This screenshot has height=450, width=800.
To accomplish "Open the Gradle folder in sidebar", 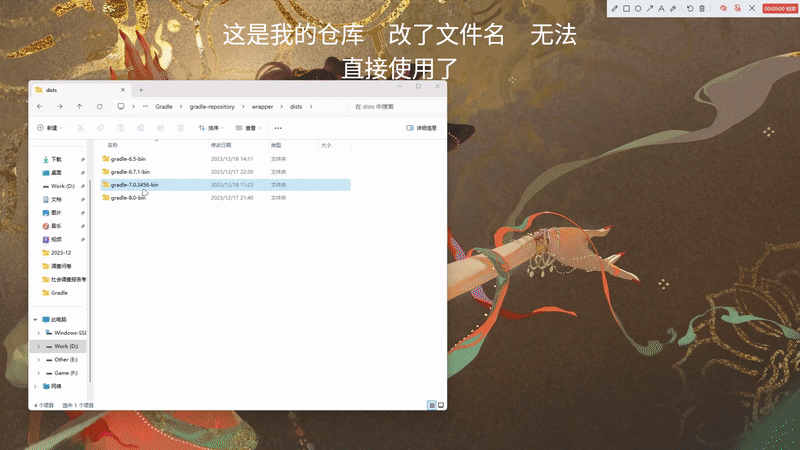I will point(59,293).
